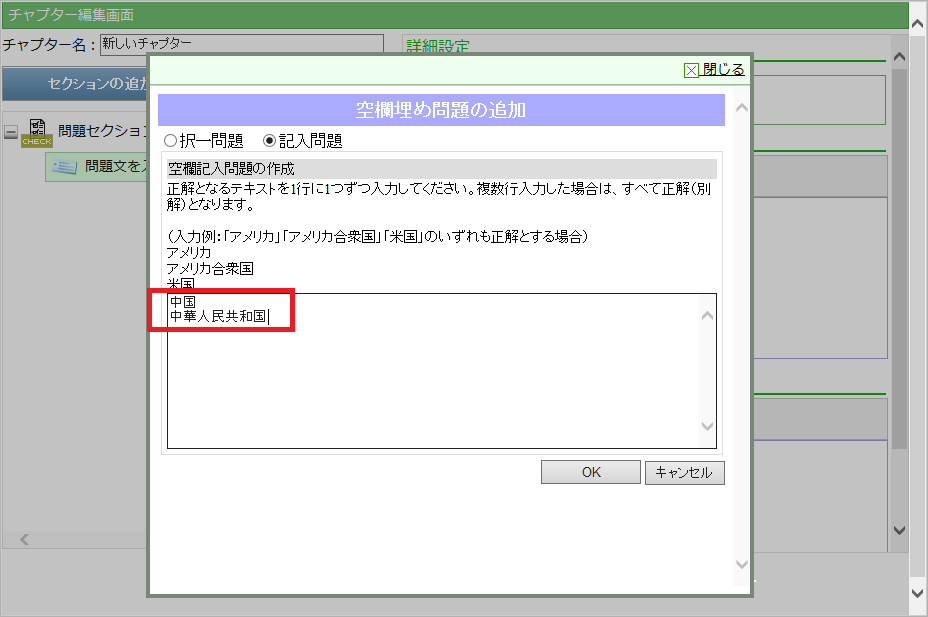Click background panel scroll up arrow

tap(899, 57)
